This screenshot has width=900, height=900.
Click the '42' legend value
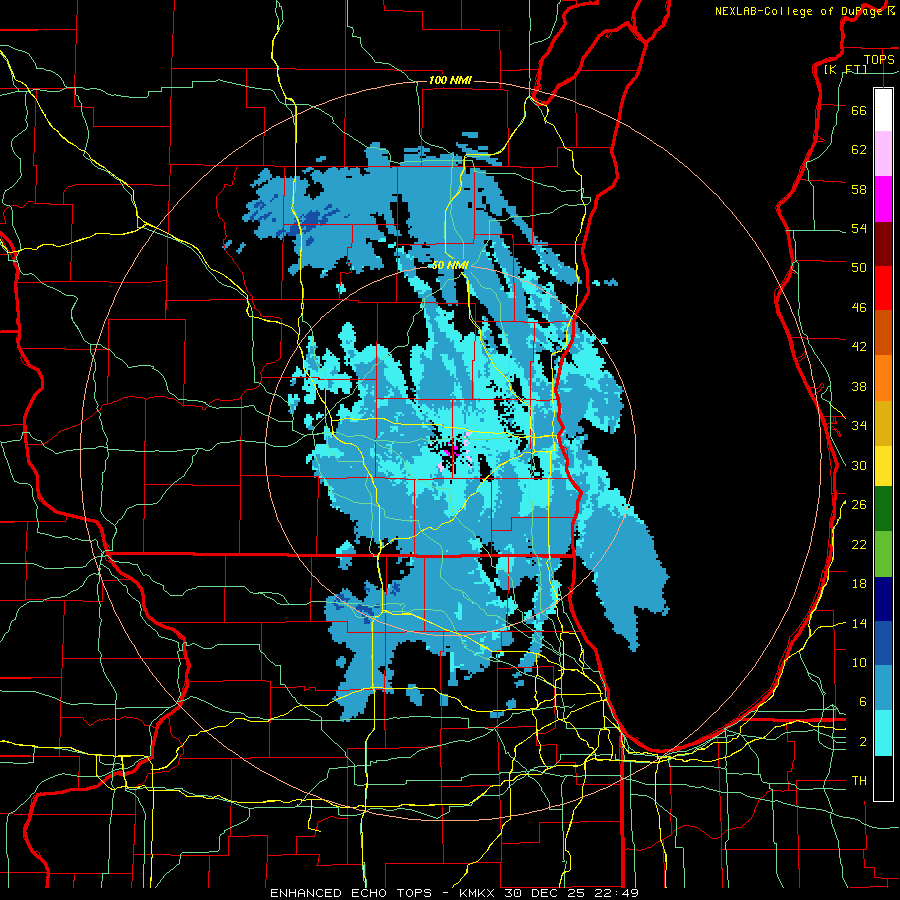(x=859, y=347)
